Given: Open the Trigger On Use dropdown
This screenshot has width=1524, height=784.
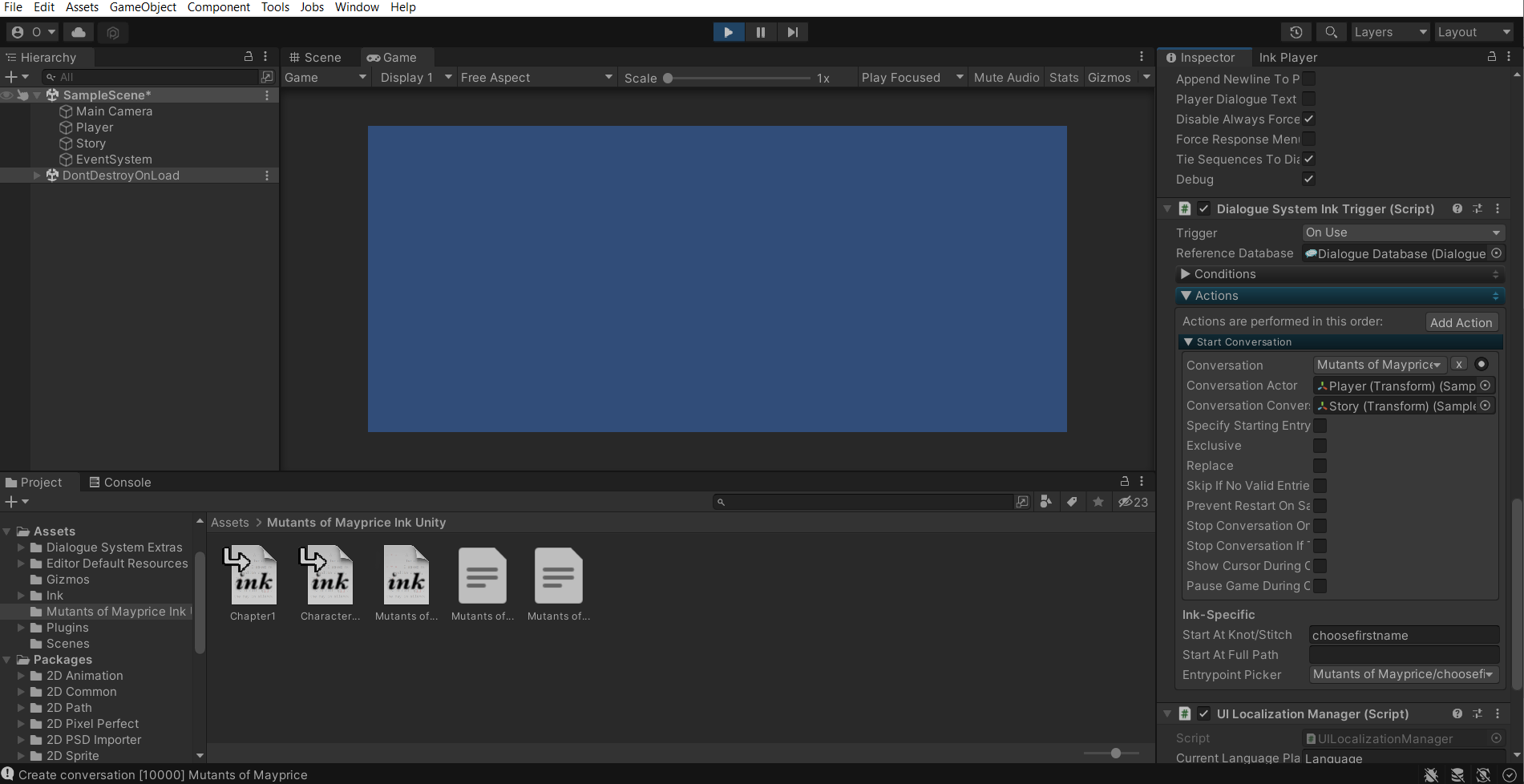Looking at the screenshot, I should tap(1402, 232).
